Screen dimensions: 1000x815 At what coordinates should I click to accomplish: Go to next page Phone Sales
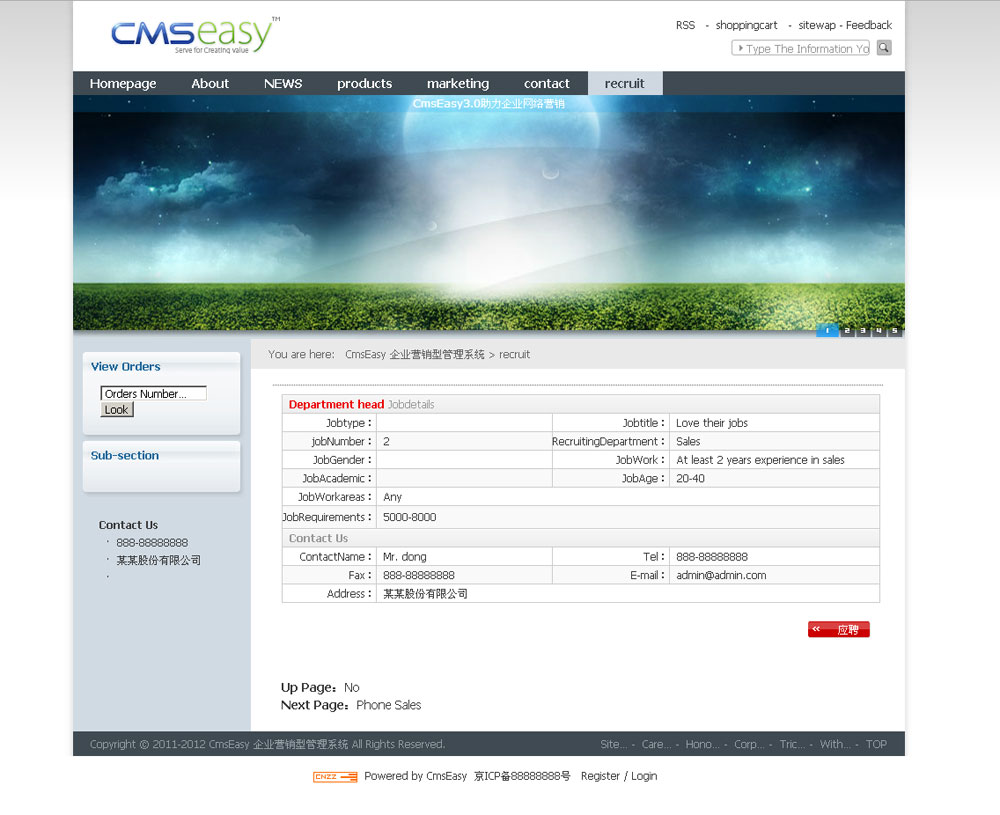pyautogui.click(x=388, y=705)
